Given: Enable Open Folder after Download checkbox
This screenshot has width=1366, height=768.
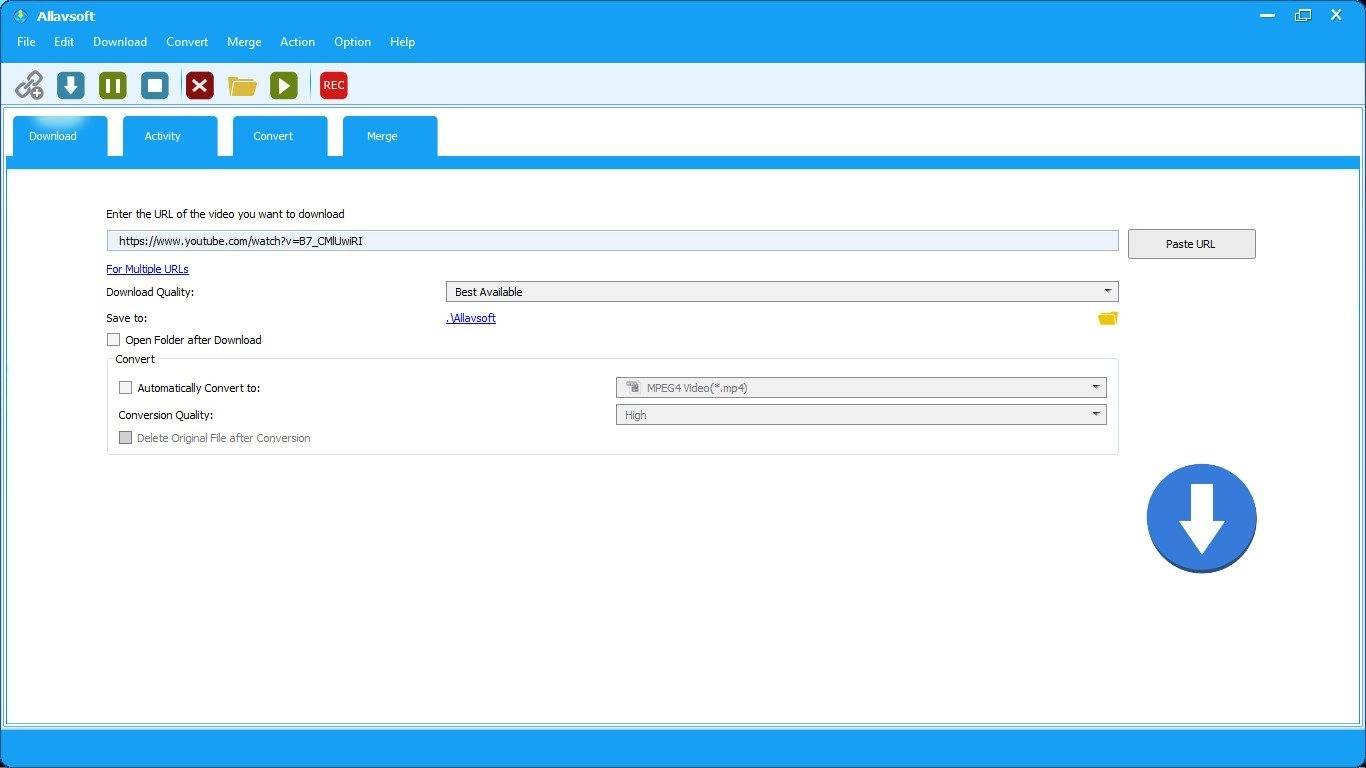Looking at the screenshot, I should (113, 340).
